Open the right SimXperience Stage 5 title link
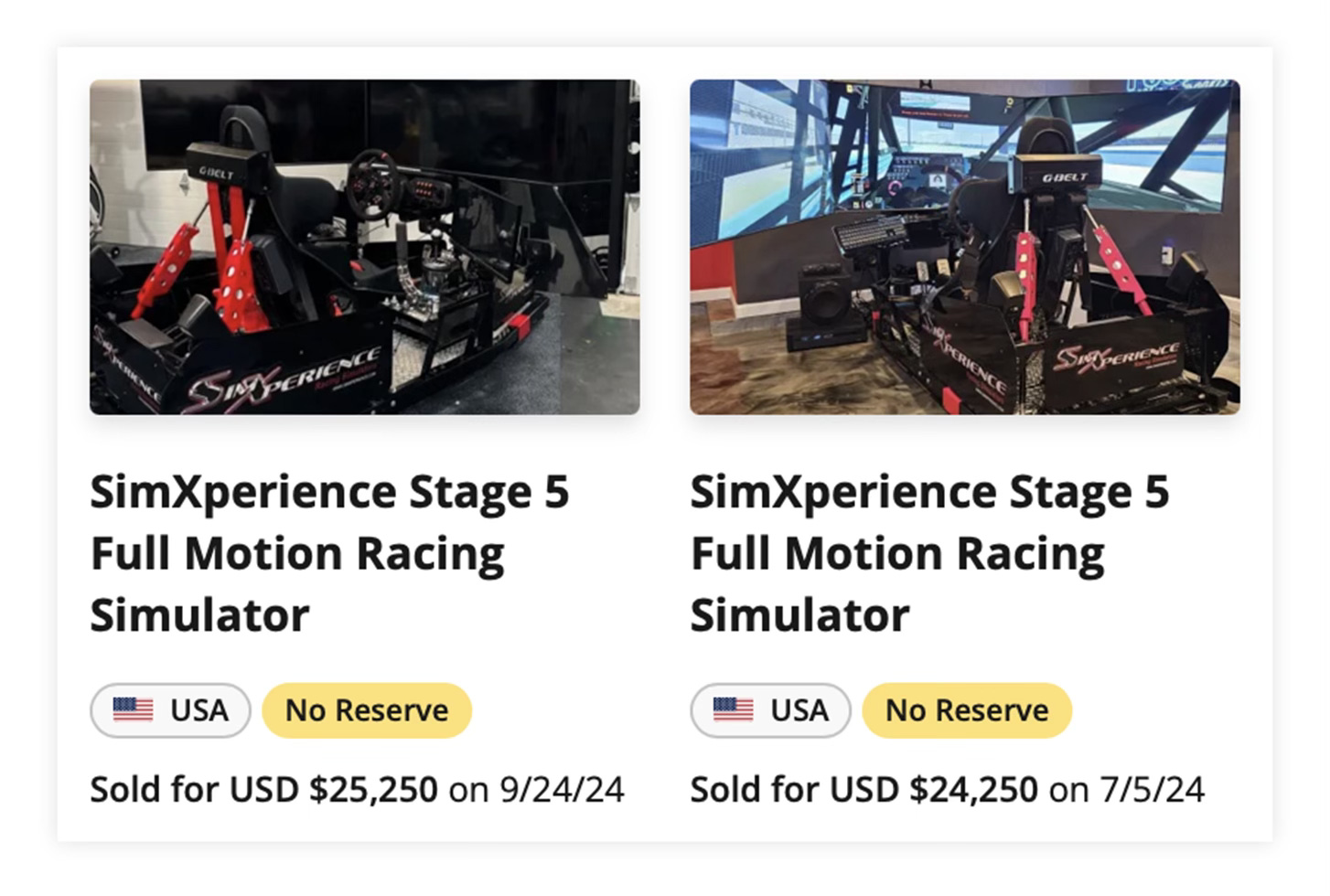 coord(929,553)
